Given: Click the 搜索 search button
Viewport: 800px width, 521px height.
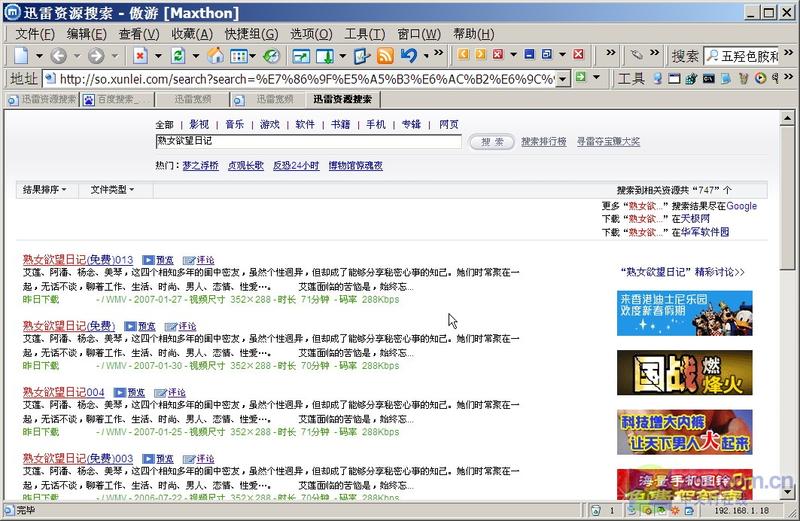Looking at the screenshot, I should click(492, 142).
